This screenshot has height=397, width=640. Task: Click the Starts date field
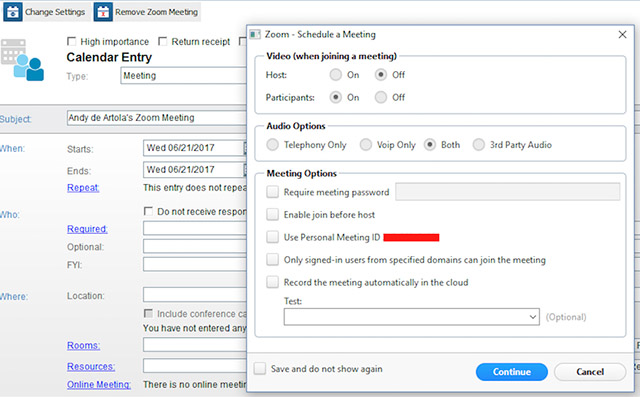pyautogui.click(x=193, y=148)
